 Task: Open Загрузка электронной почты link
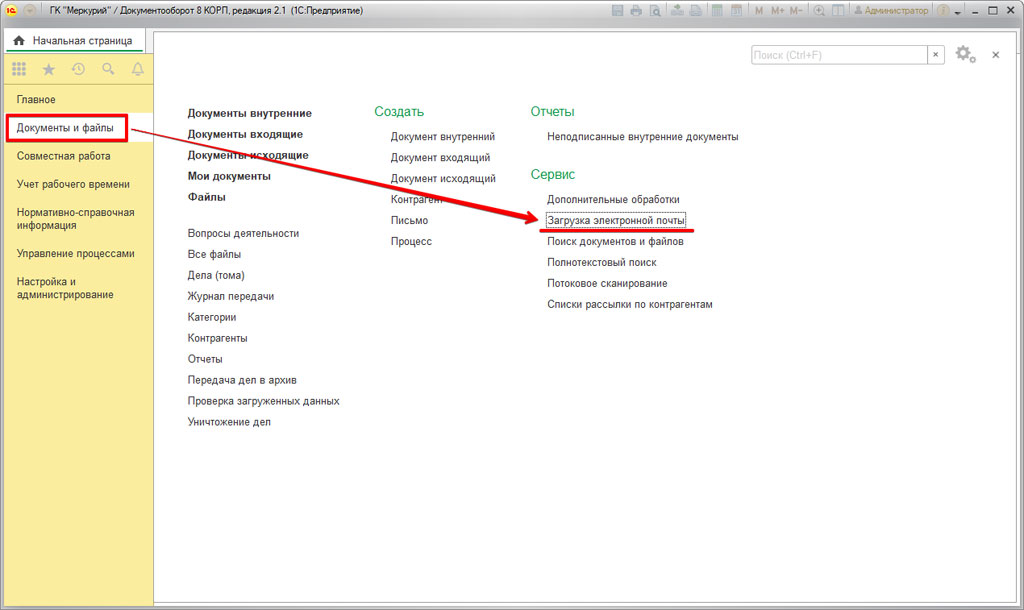tap(616, 220)
